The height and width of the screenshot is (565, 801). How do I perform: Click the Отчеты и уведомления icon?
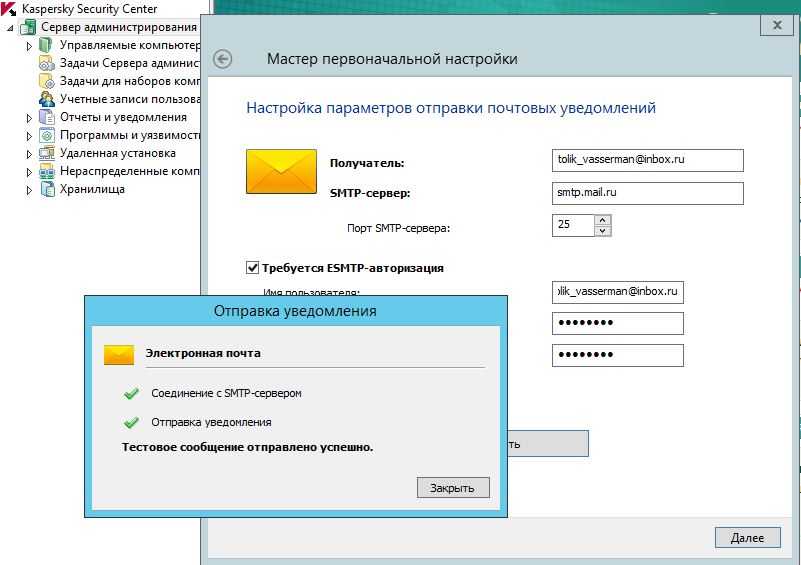pyautogui.click(x=46, y=117)
